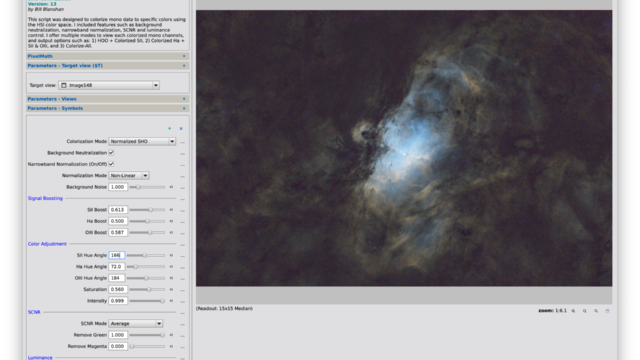Expand the Parameters - Target view ($T) bar
Image resolution: width=640 pixels, height=360 pixels.
coord(108,66)
